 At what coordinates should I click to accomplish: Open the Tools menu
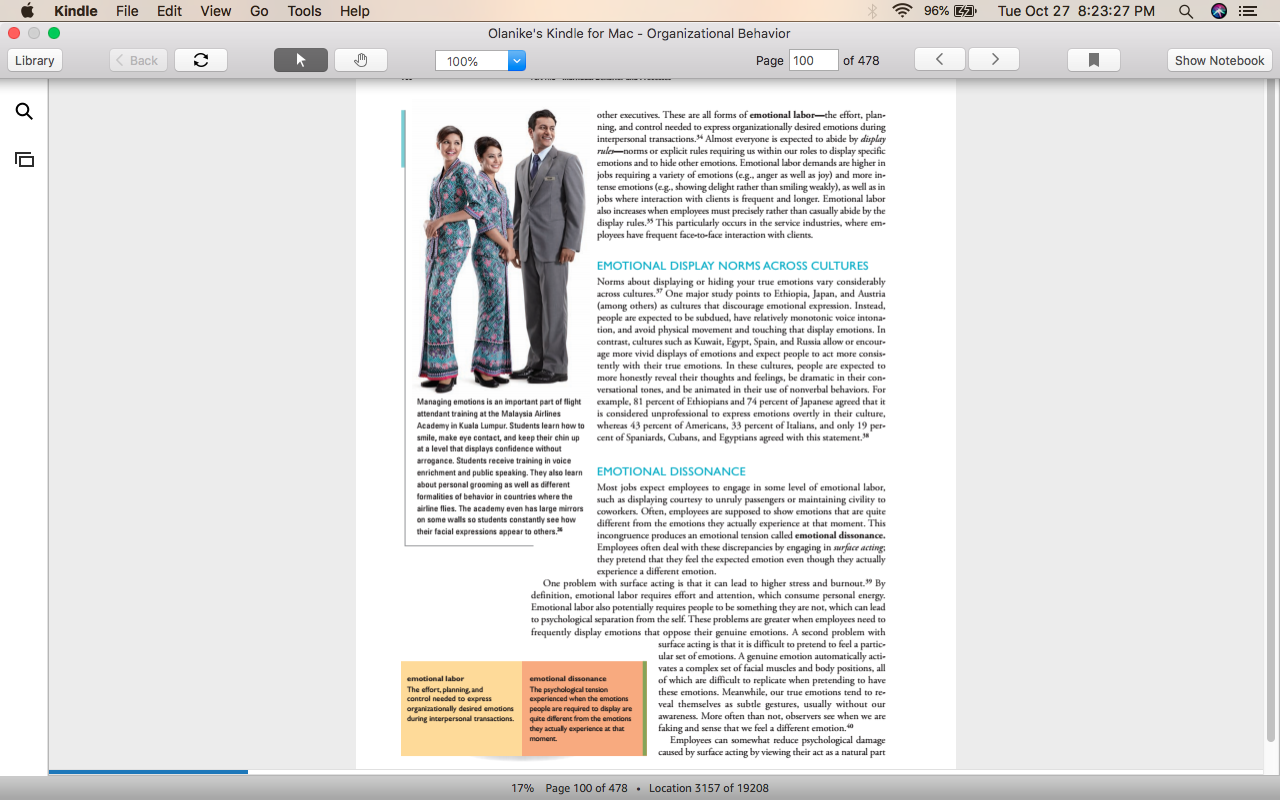304,11
